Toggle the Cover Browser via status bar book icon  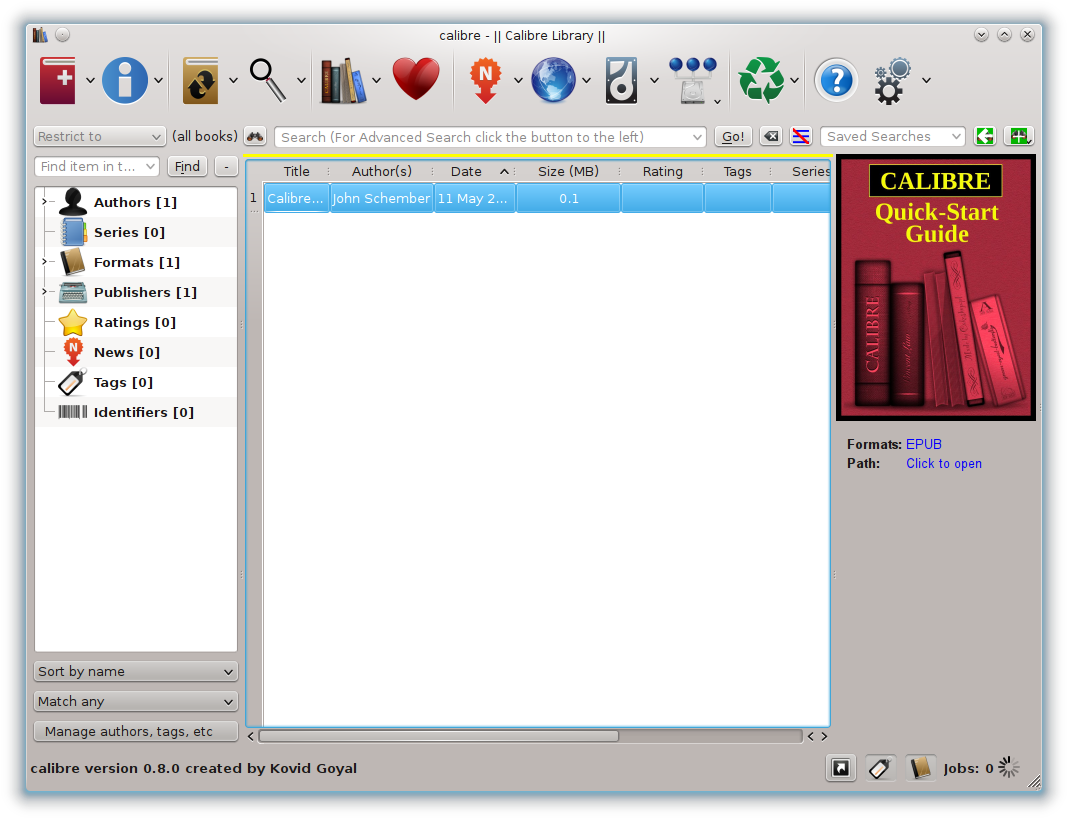pyautogui.click(x=920, y=767)
